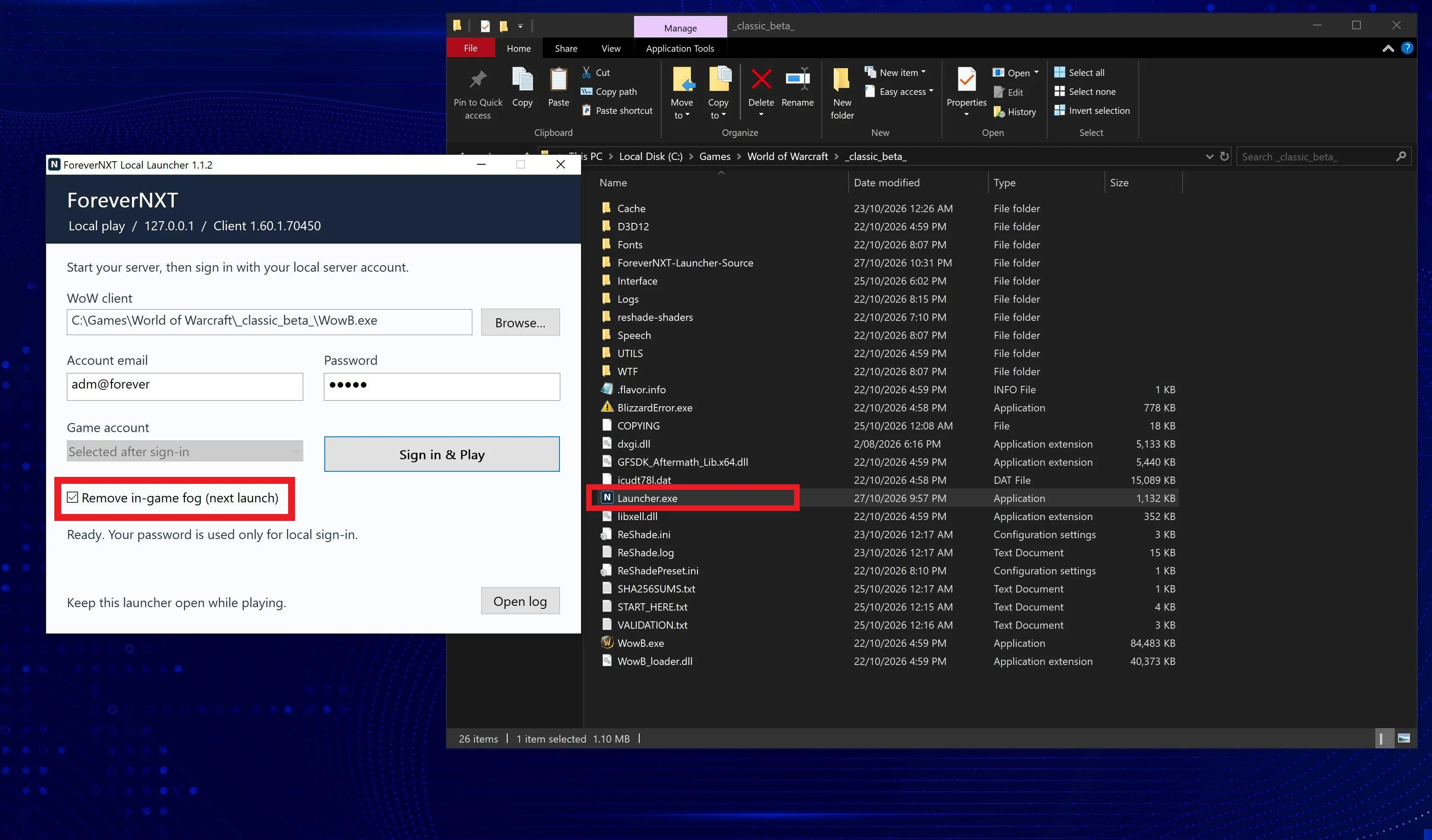
Task: Click Paste shortcut in ribbon
Action: tap(616, 110)
